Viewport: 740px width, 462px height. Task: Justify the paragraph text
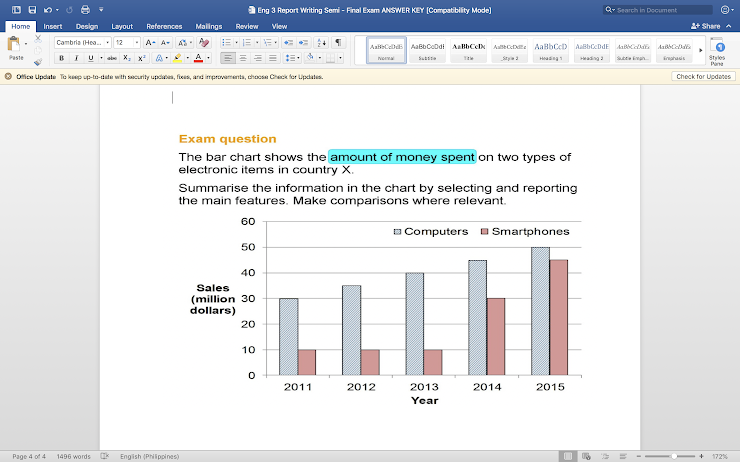(273, 58)
